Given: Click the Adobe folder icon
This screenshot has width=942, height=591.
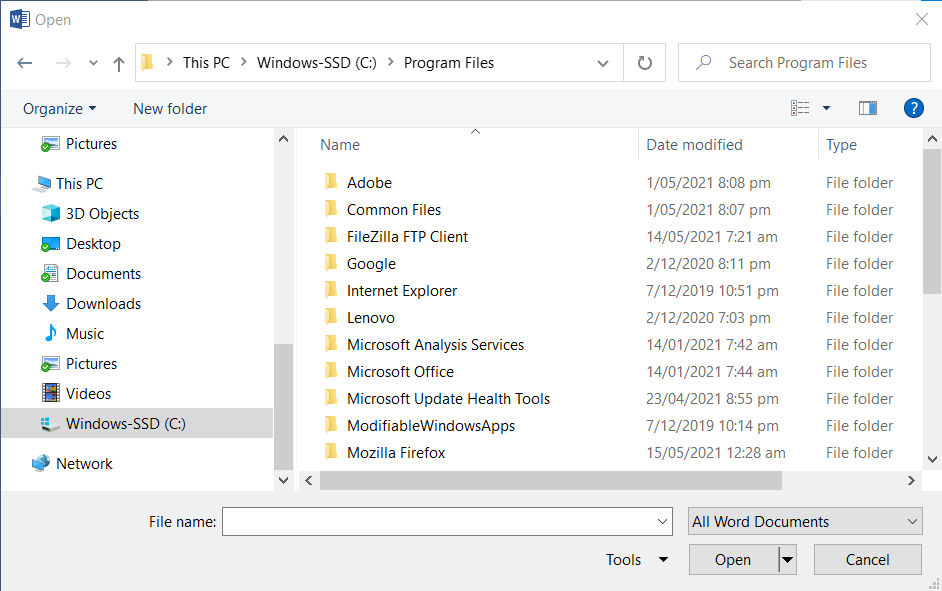Looking at the screenshot, I should point(331,181).
